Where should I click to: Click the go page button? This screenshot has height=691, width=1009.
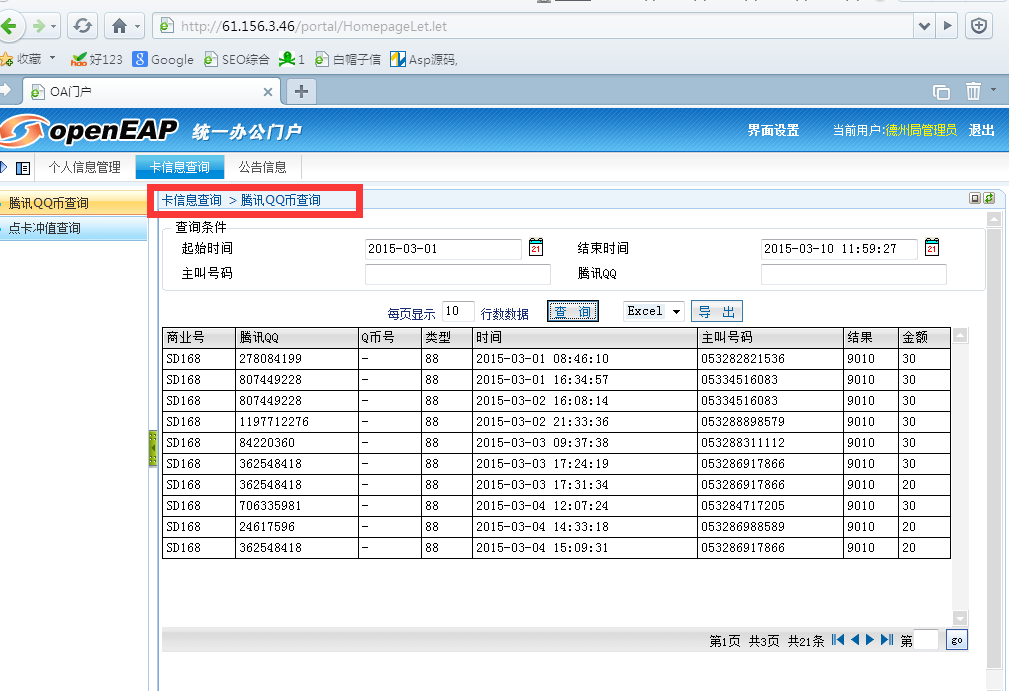(x=957, y=640)
